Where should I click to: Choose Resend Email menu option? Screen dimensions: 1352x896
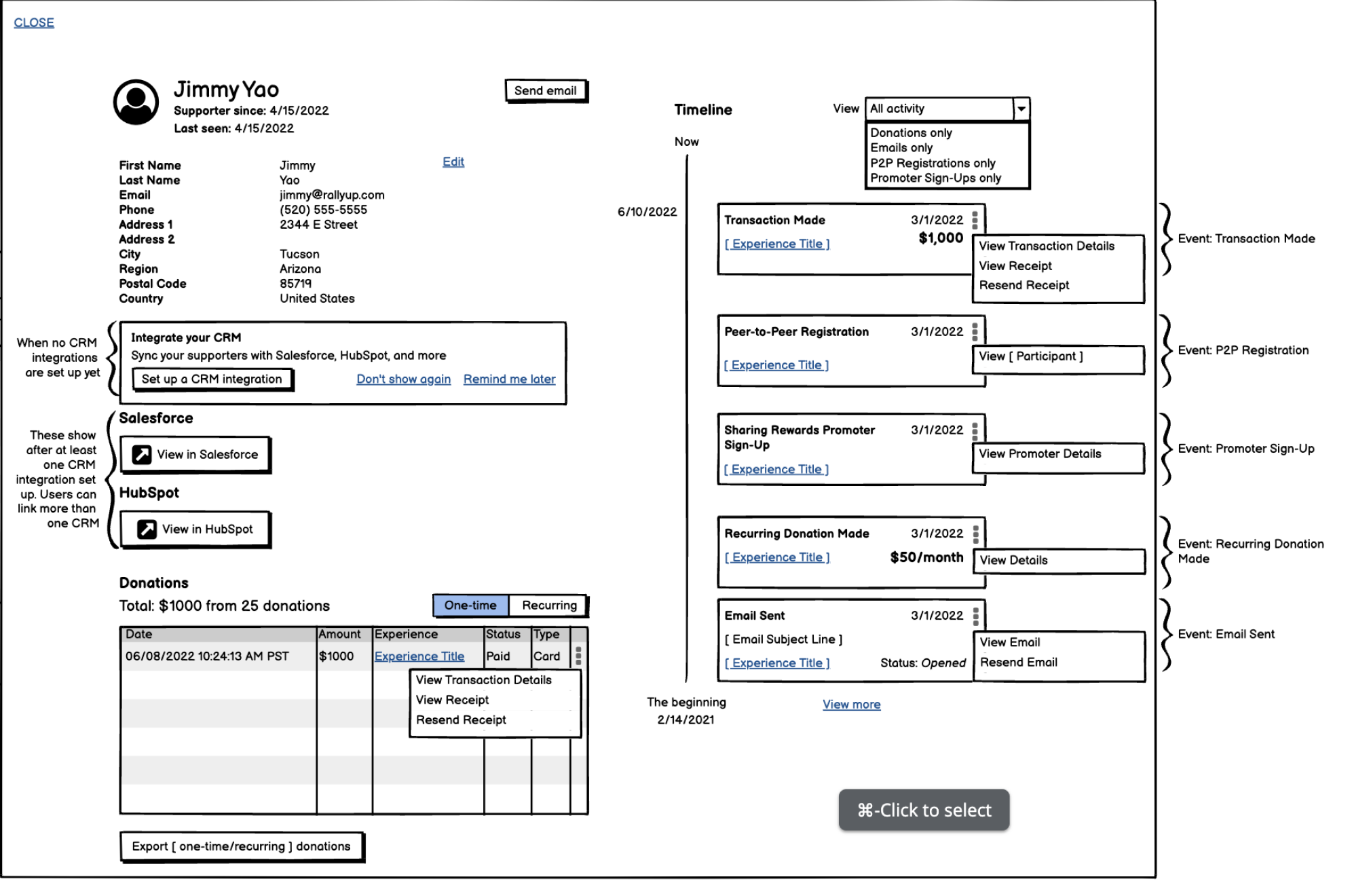pos(1019,662)
